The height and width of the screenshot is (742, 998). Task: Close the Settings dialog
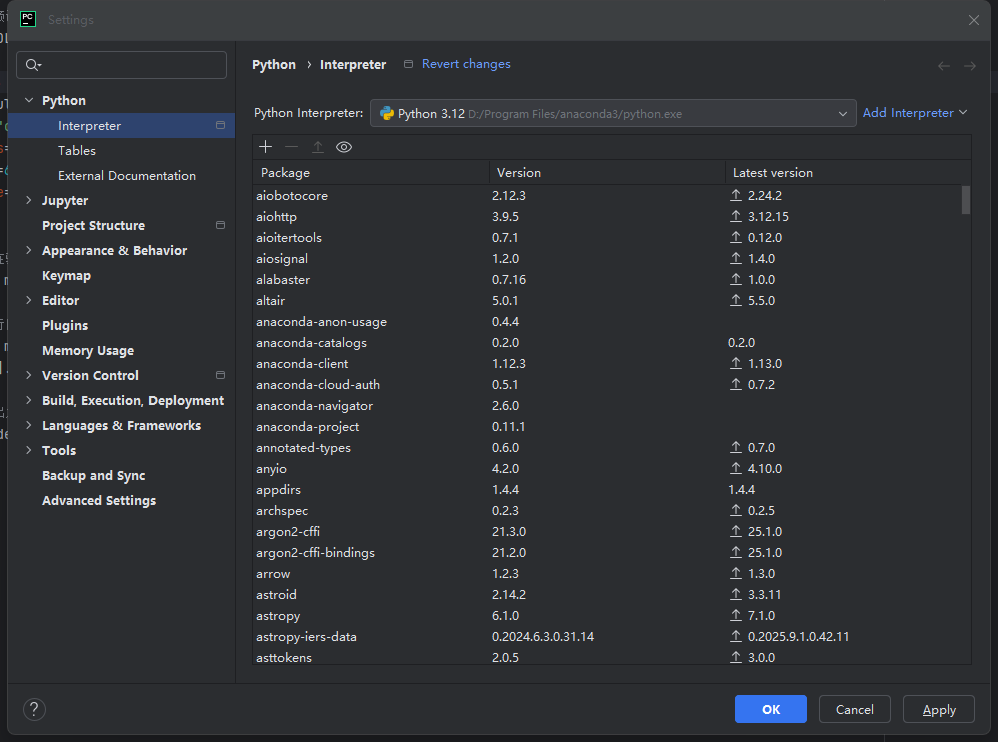974,20
